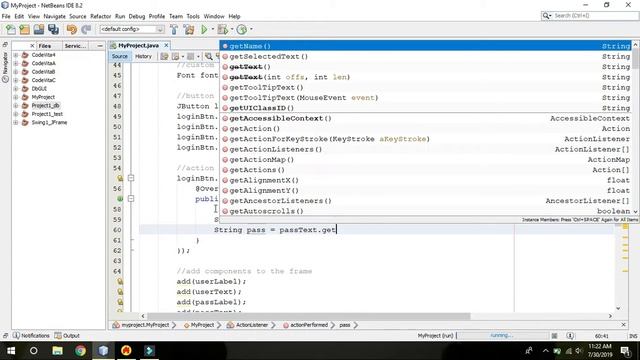Expand the Swing1_JFrame project node
This screenshot has width=640, height=360.
click(16, 122)
